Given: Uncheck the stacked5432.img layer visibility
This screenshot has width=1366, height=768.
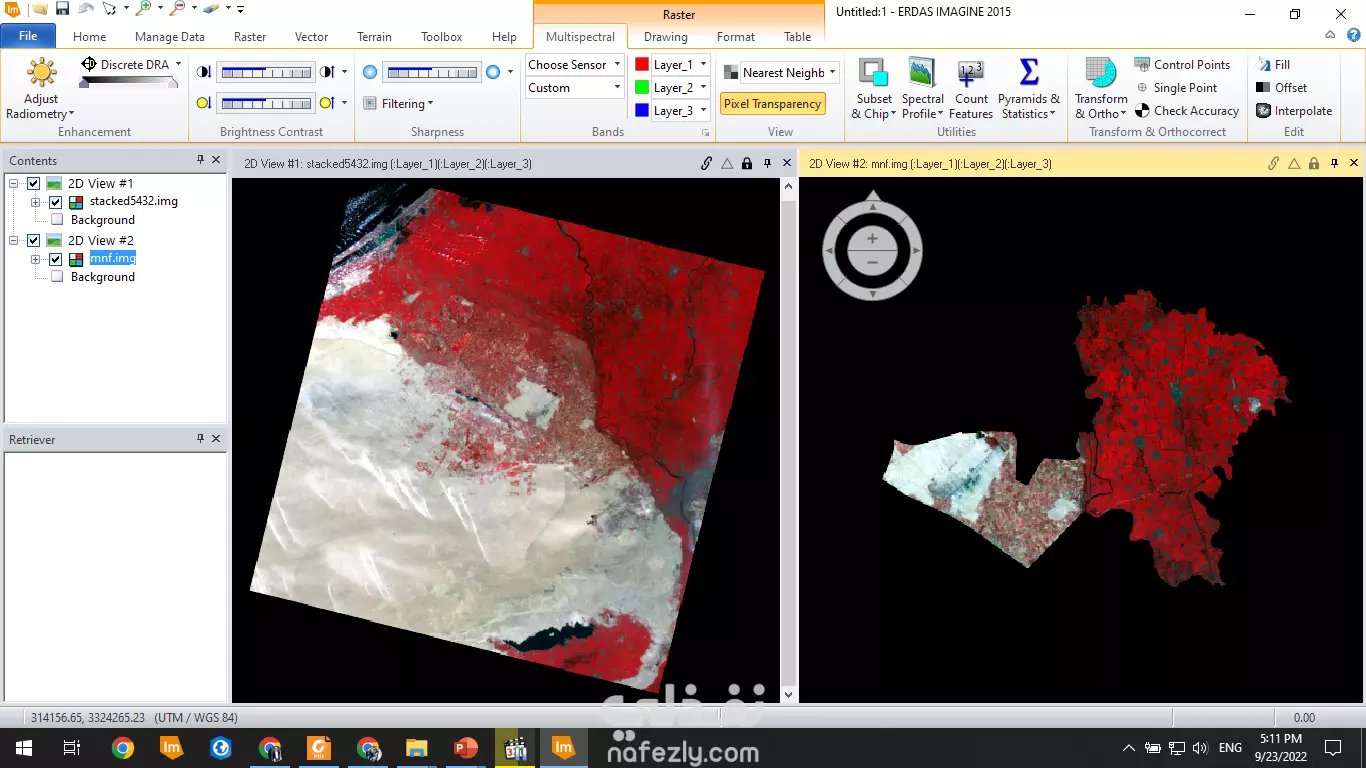Looking at the screenshot, I should click(x=55, y=201).
